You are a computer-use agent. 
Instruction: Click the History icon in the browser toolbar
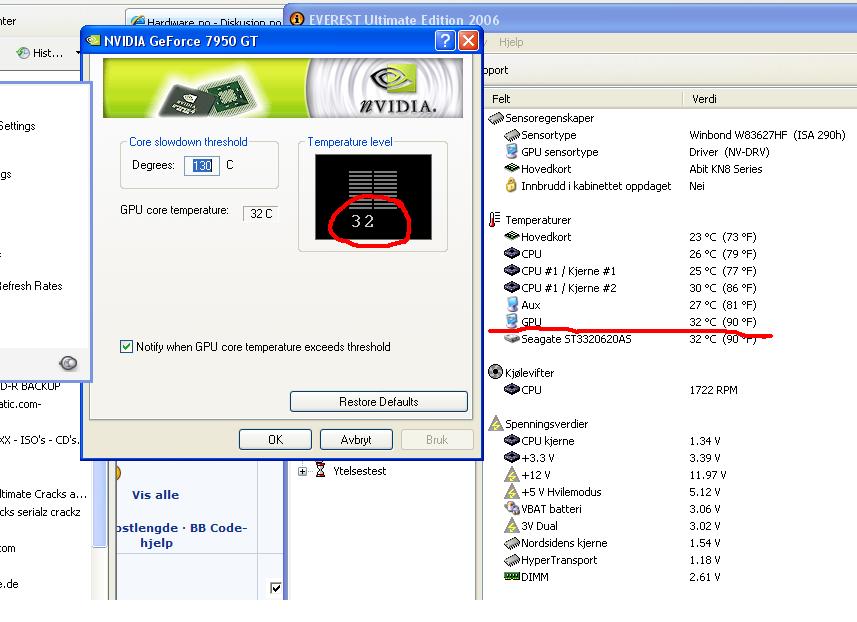[23, 52]
